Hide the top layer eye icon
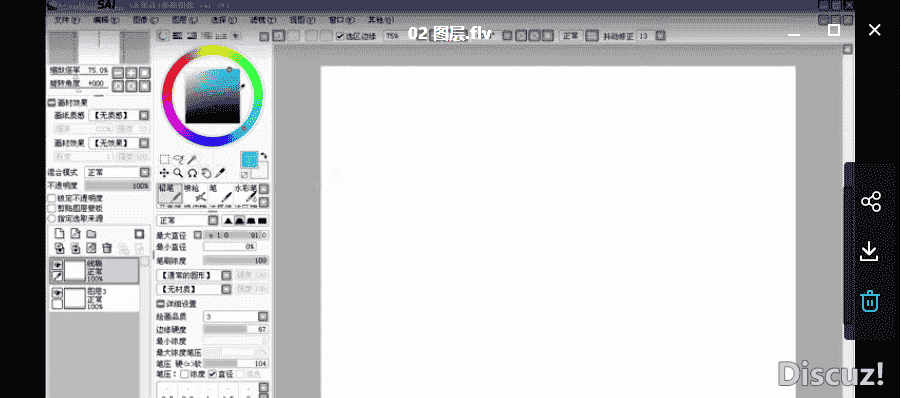This screenshot has height=398, width=901. 57,265
